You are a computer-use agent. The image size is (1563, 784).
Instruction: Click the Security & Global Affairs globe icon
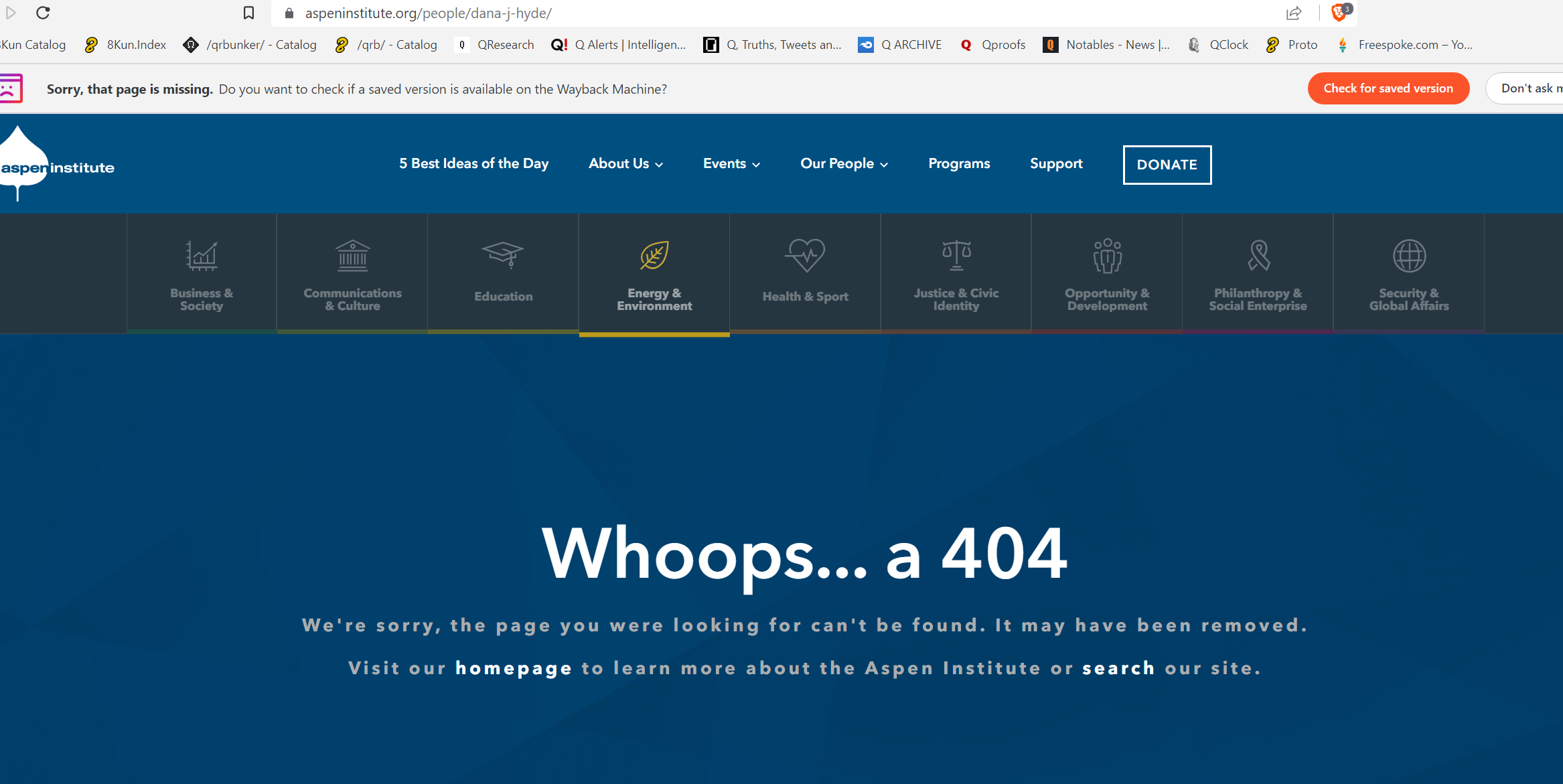pyautogui.click(x=1409, y=256)
